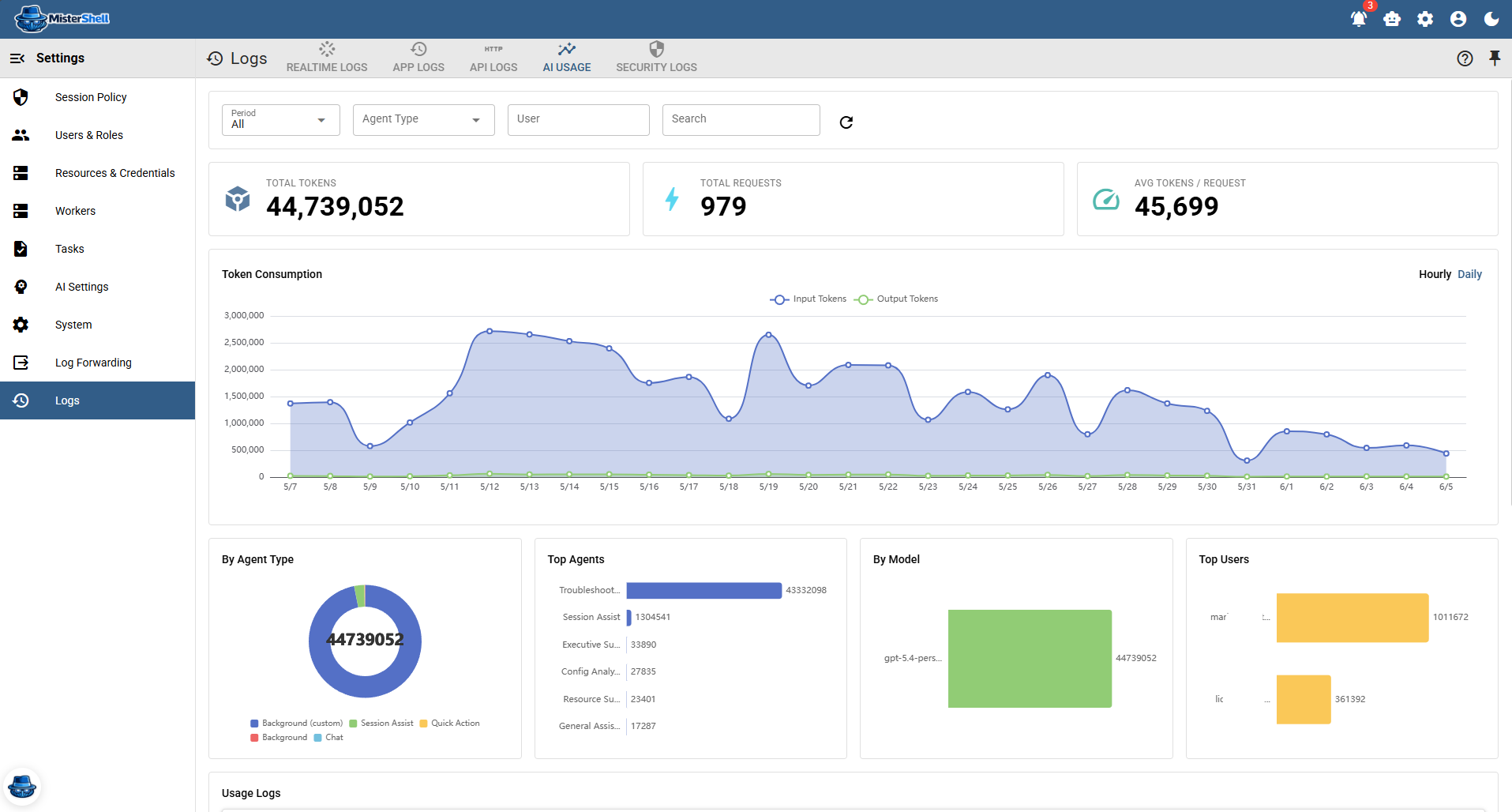Viewport: 1512px width, 812px height.
Task: Open the user account icon
Action: [x=1458, y=19]
